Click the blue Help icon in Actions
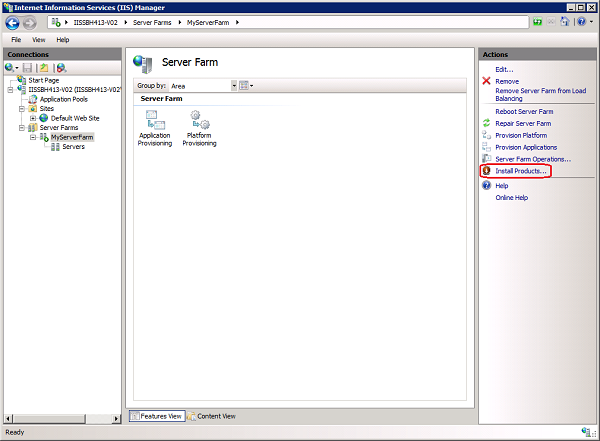The height and width of the screenshot is (441, 600). tap(486, 185)
